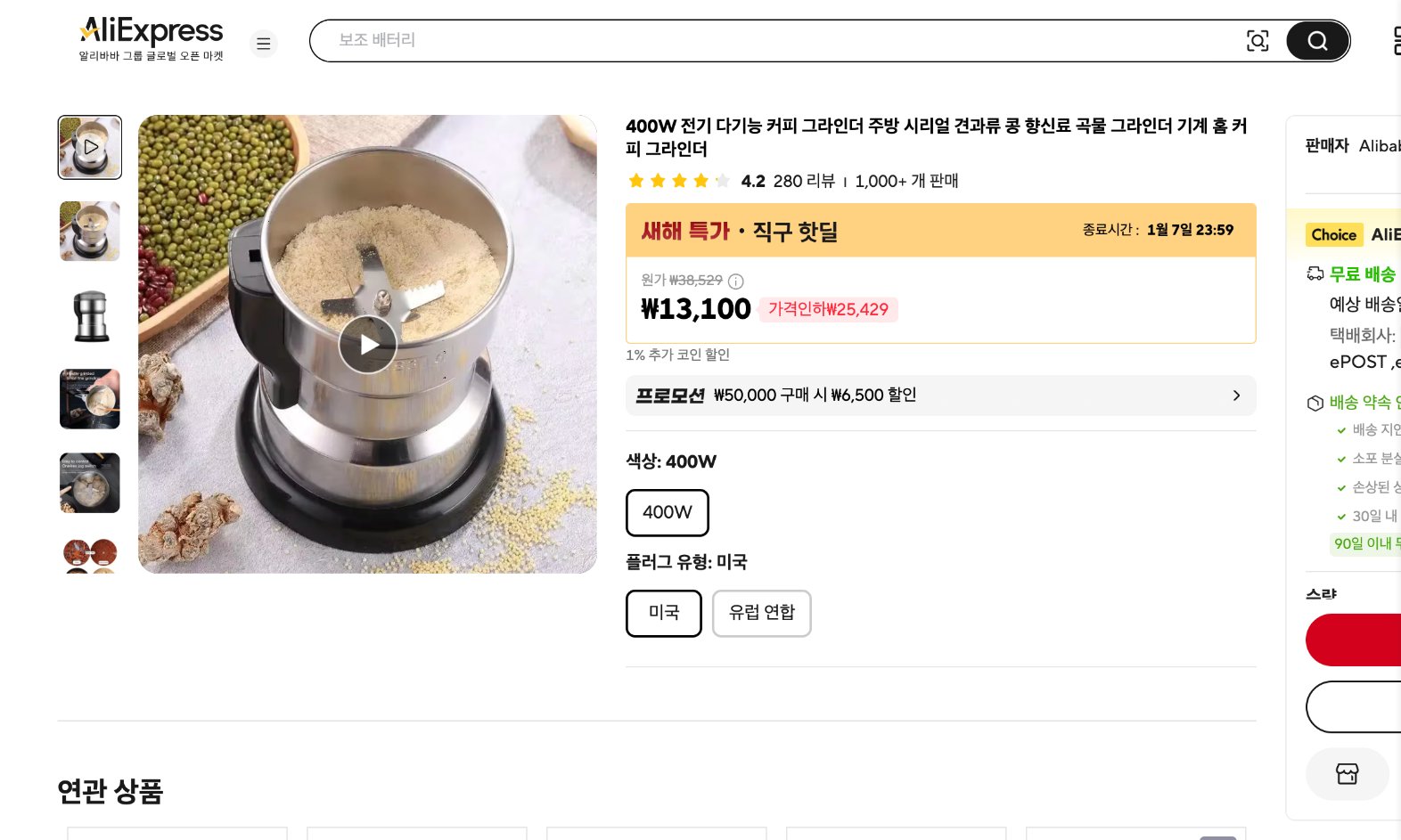
Task: Click the magnifier search icon
Action: tap(1316, 40)
